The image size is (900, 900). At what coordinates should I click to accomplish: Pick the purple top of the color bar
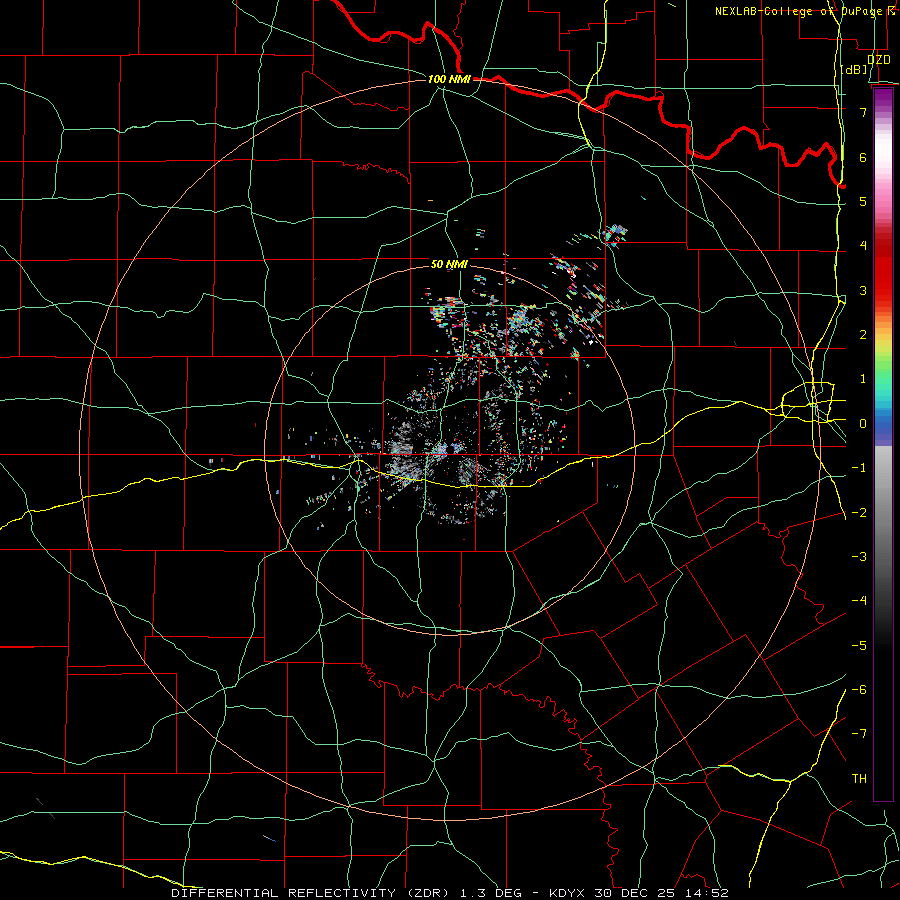(883, 100)
